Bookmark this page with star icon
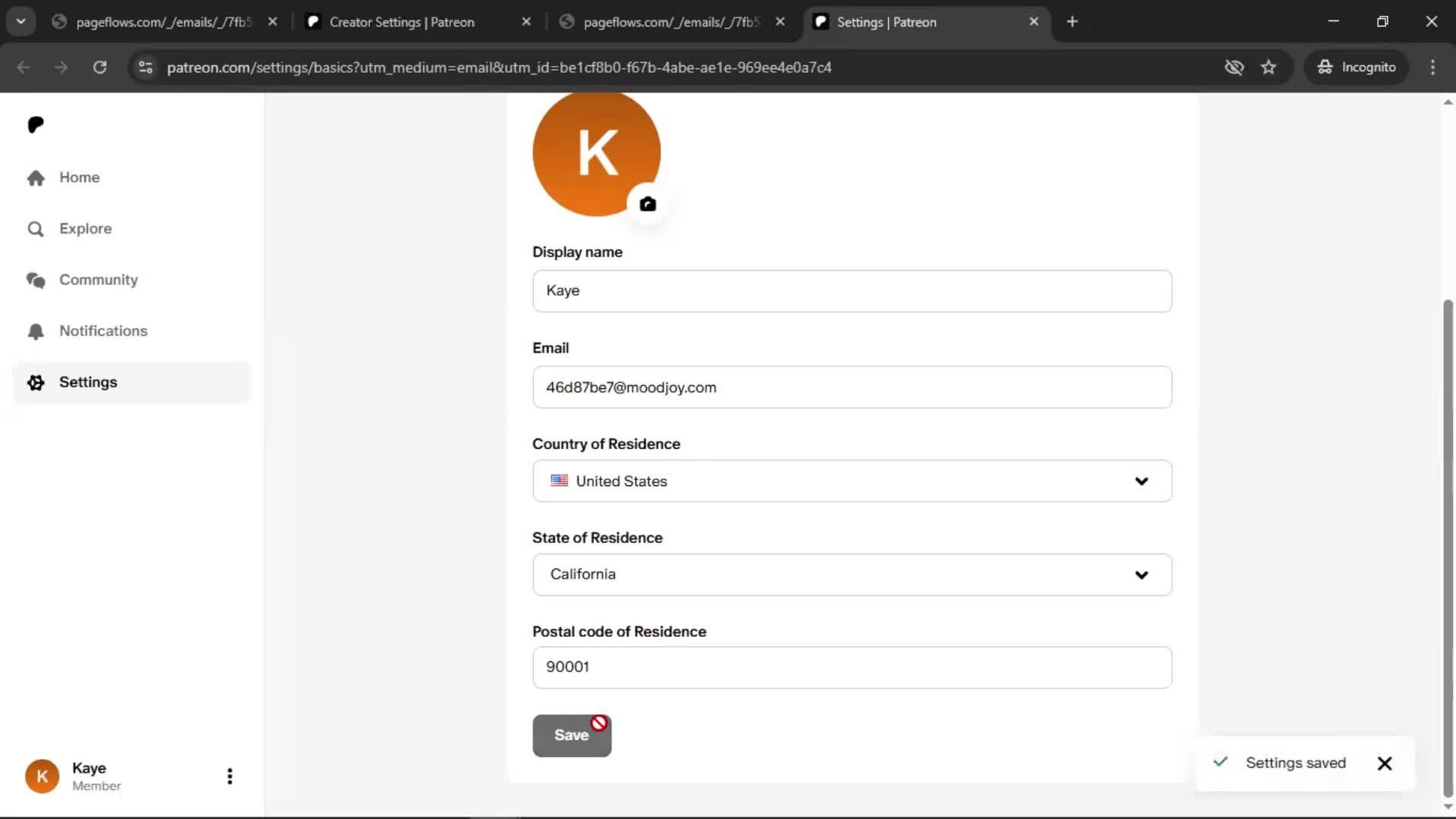 point(1269,67)
